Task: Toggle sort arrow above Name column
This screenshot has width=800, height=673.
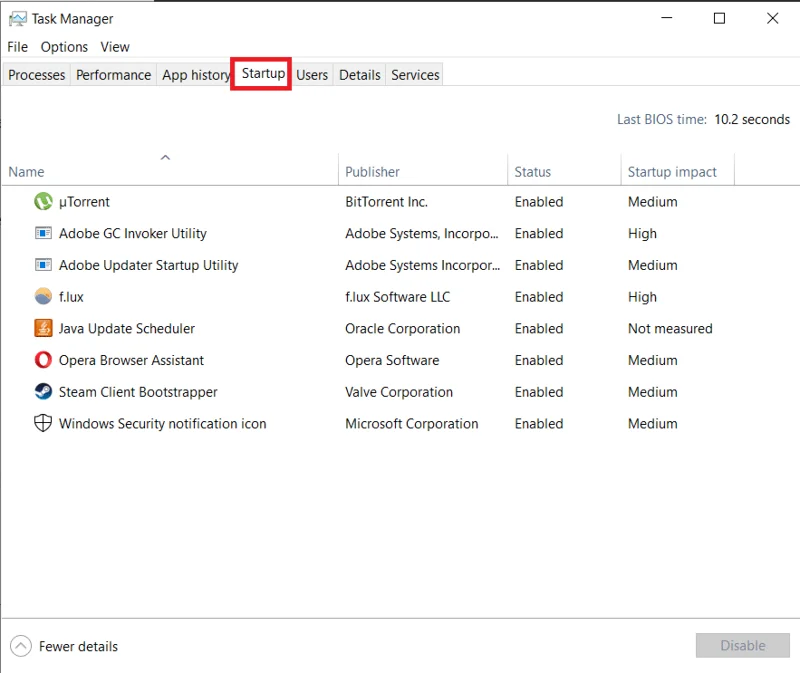Action: (165, 158)
